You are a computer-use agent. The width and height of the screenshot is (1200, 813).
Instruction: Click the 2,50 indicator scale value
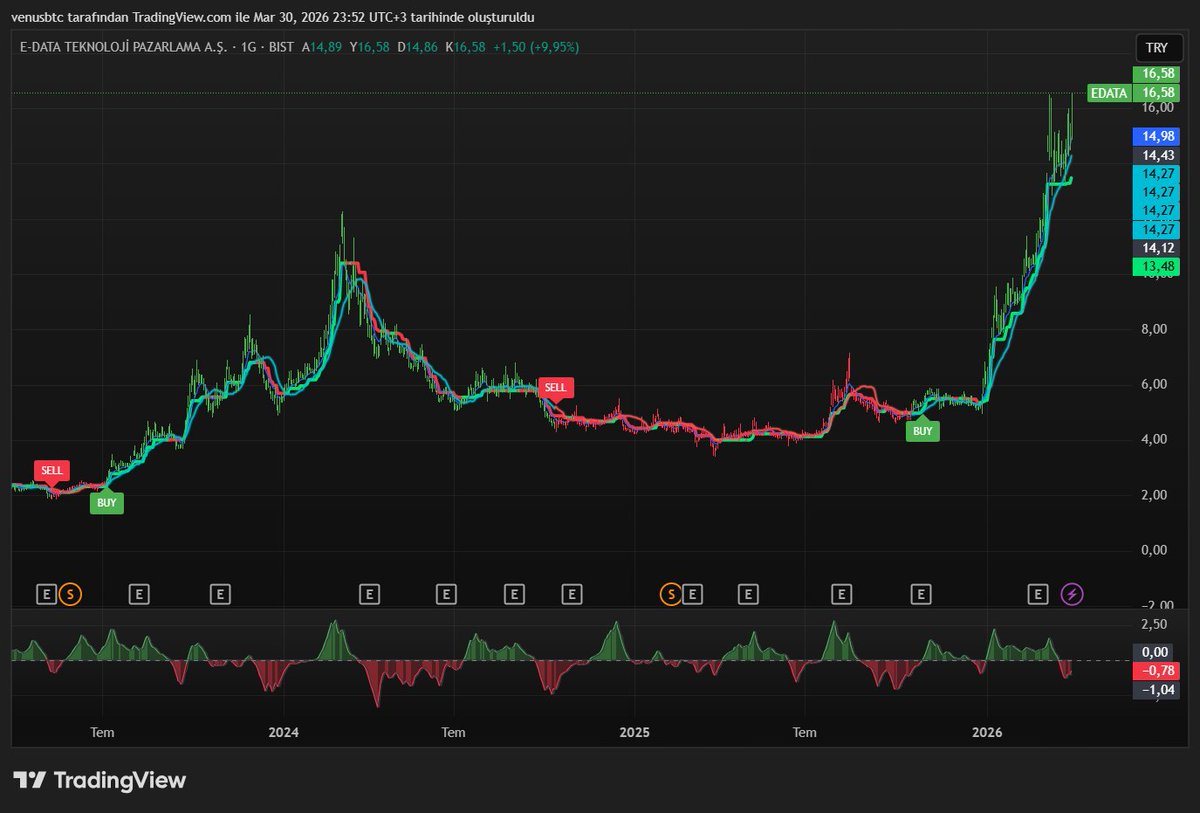tap(1154, 624)
